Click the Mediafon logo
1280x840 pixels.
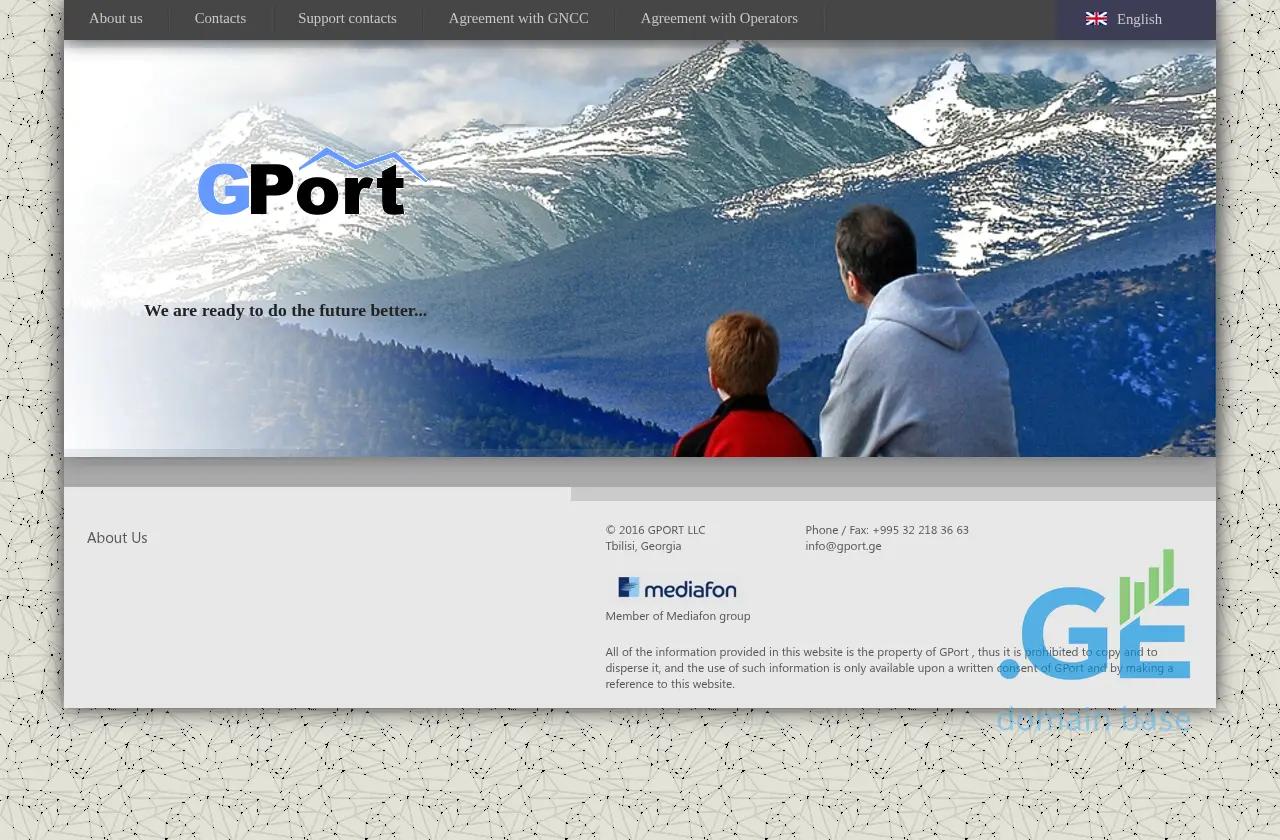pos(677,588)
